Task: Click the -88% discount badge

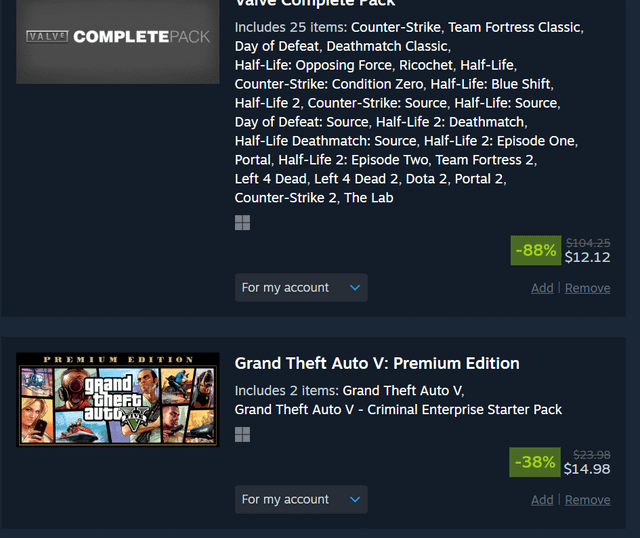Action: [x=536, y=250]
